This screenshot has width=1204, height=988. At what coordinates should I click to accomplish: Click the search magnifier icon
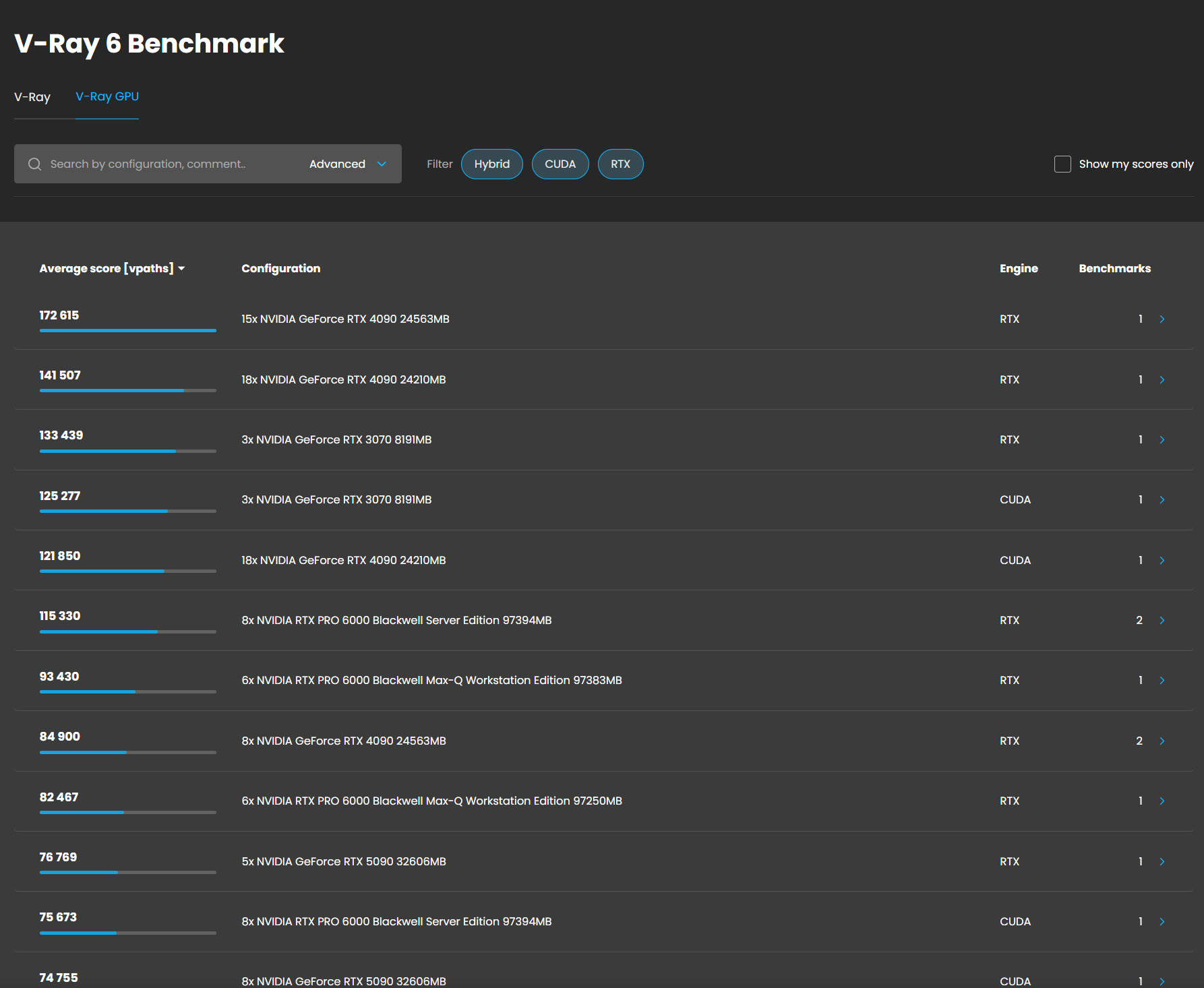pos(34,164)
